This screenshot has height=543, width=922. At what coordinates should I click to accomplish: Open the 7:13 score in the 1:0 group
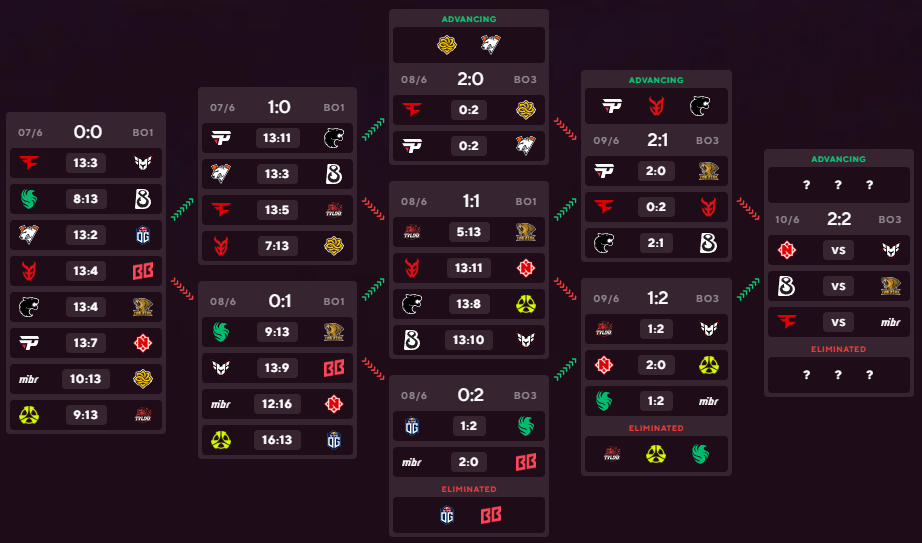(277, 245)
